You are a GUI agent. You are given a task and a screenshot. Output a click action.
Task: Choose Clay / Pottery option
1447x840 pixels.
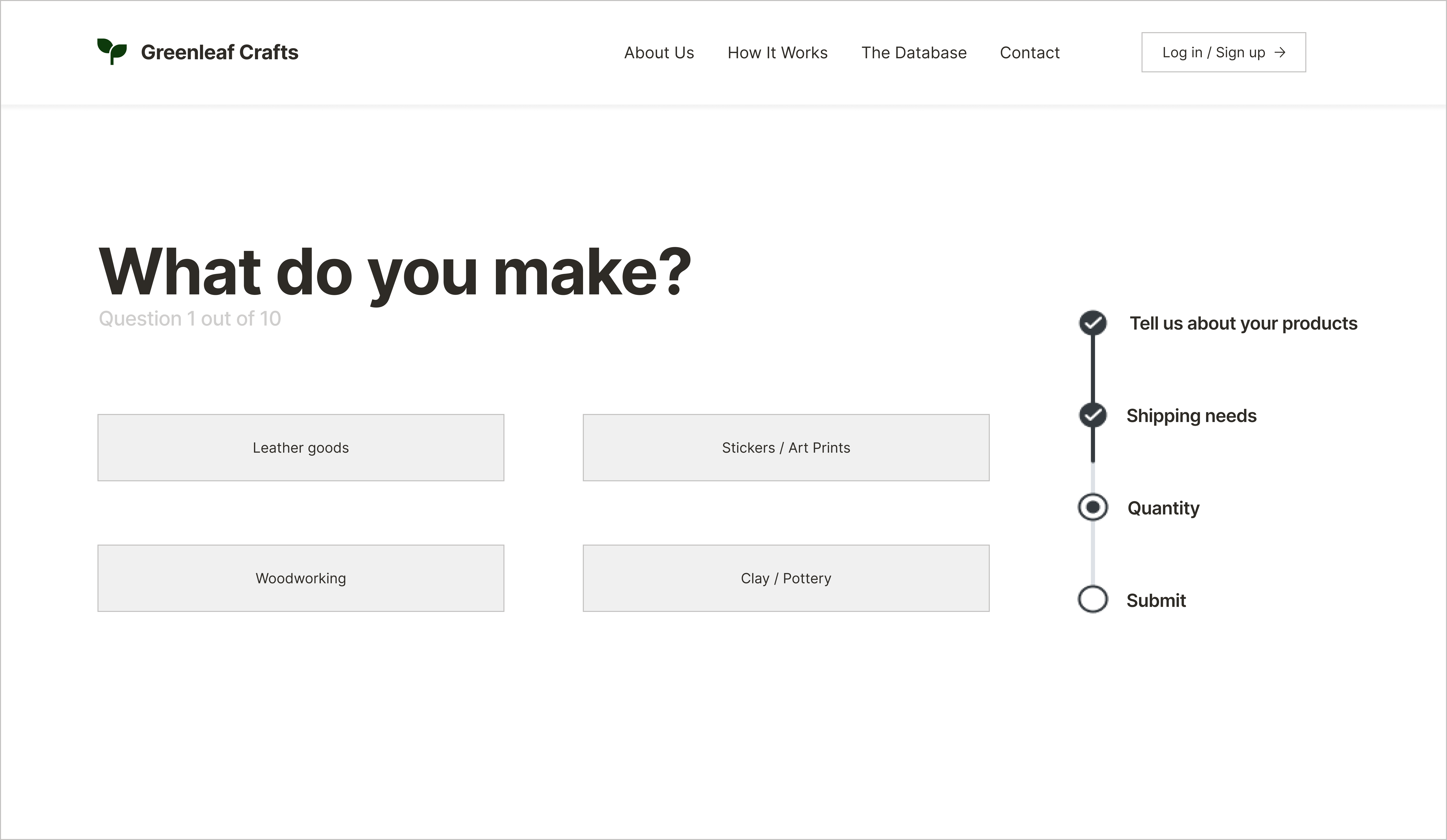click(786, 578)
